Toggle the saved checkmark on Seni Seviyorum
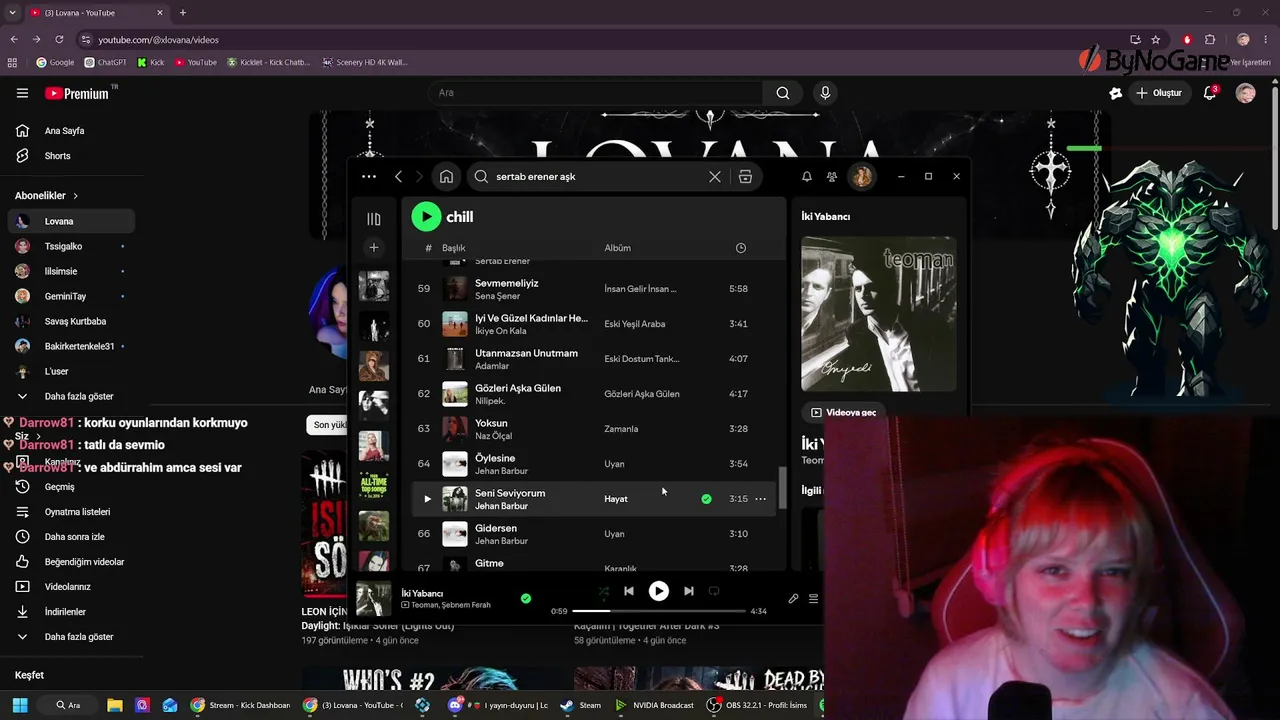 (x=706, y=499)
